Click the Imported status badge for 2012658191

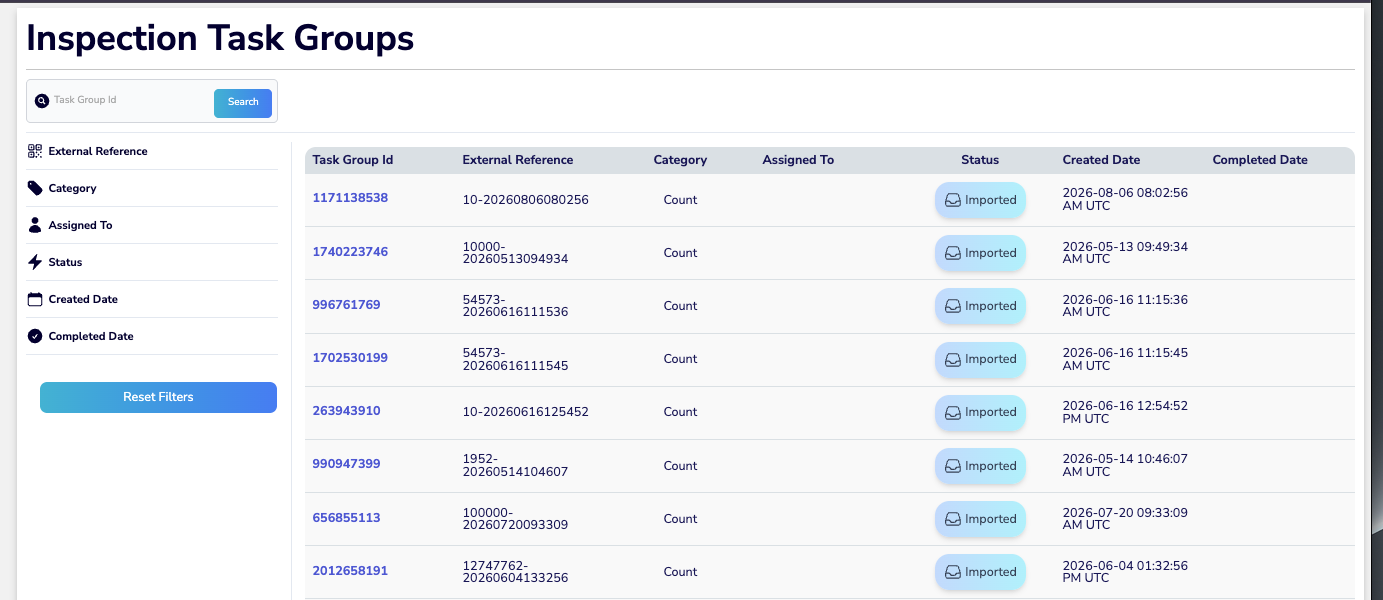[980, 572]
